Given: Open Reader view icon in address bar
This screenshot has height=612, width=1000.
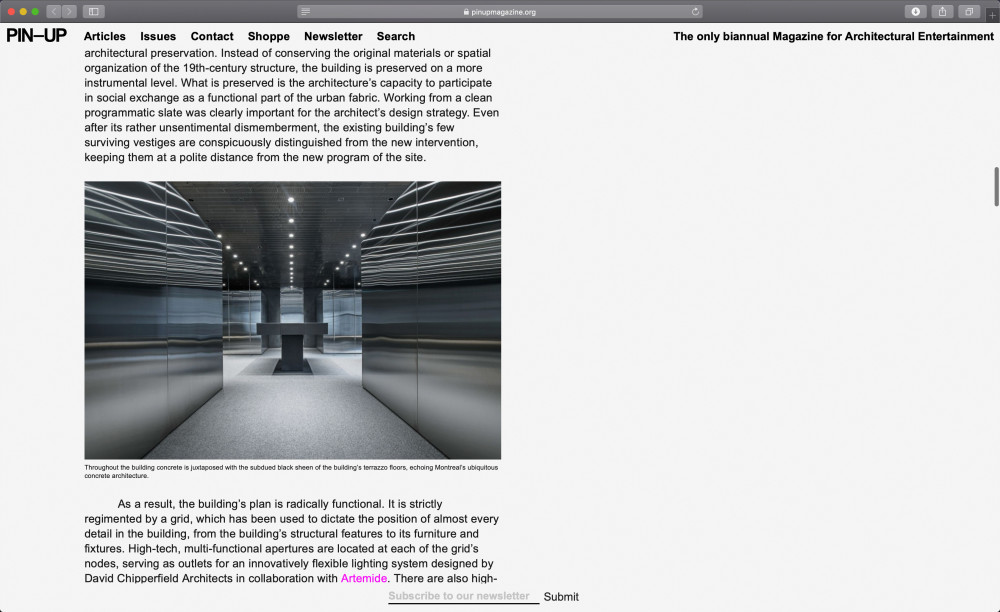Looking at the screenshot, I should click(305, 11).
